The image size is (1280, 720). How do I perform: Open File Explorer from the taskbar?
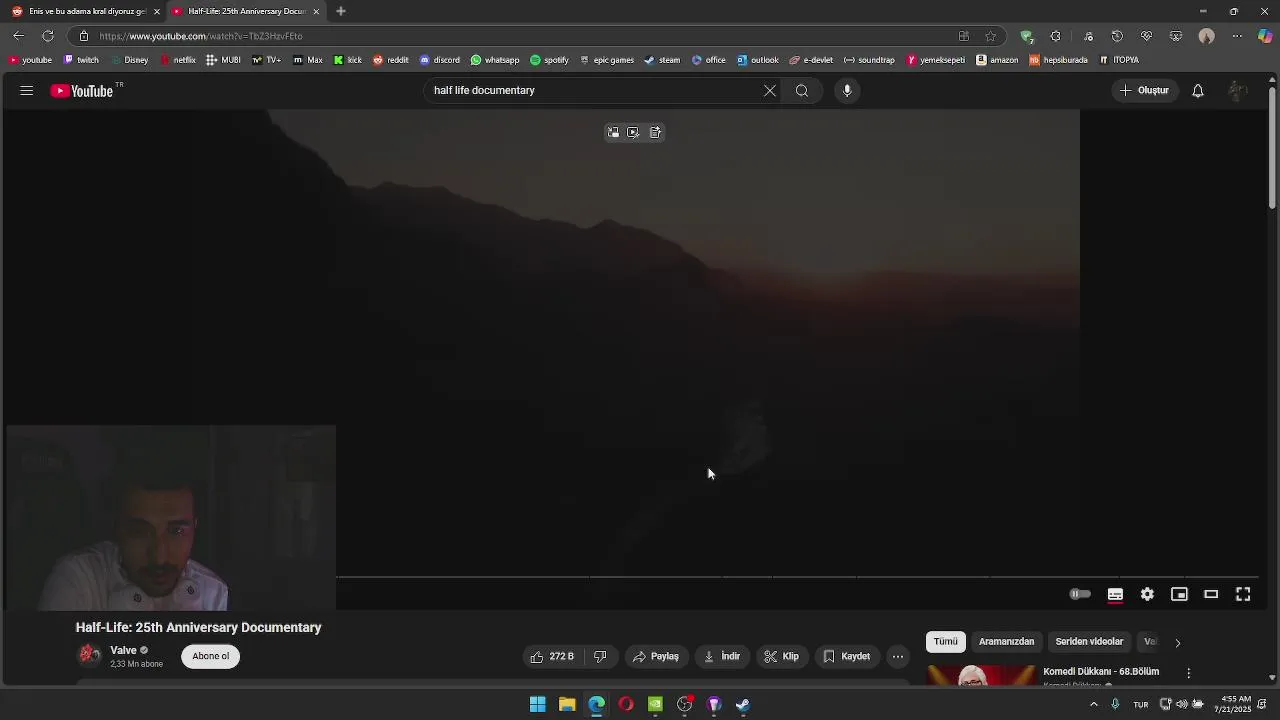point(567,704)
